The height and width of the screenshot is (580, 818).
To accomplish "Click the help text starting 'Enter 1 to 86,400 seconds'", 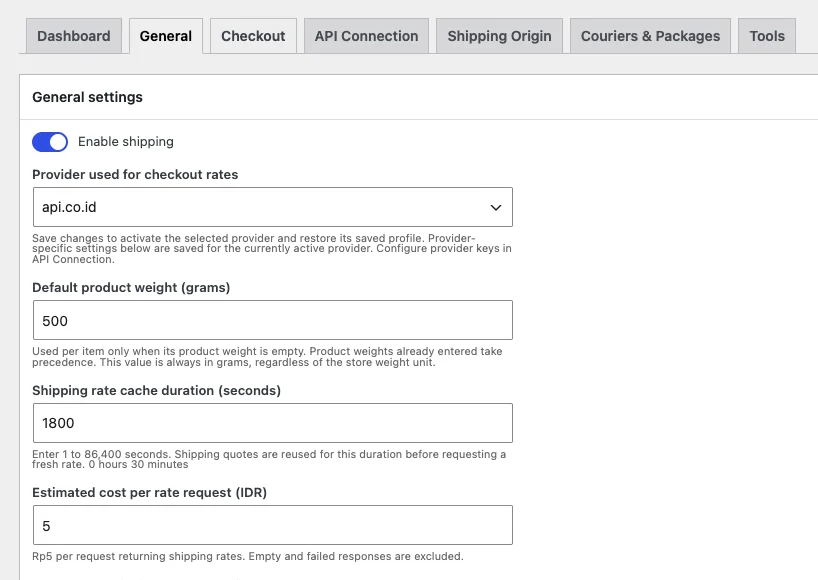I will coord(269,460).
